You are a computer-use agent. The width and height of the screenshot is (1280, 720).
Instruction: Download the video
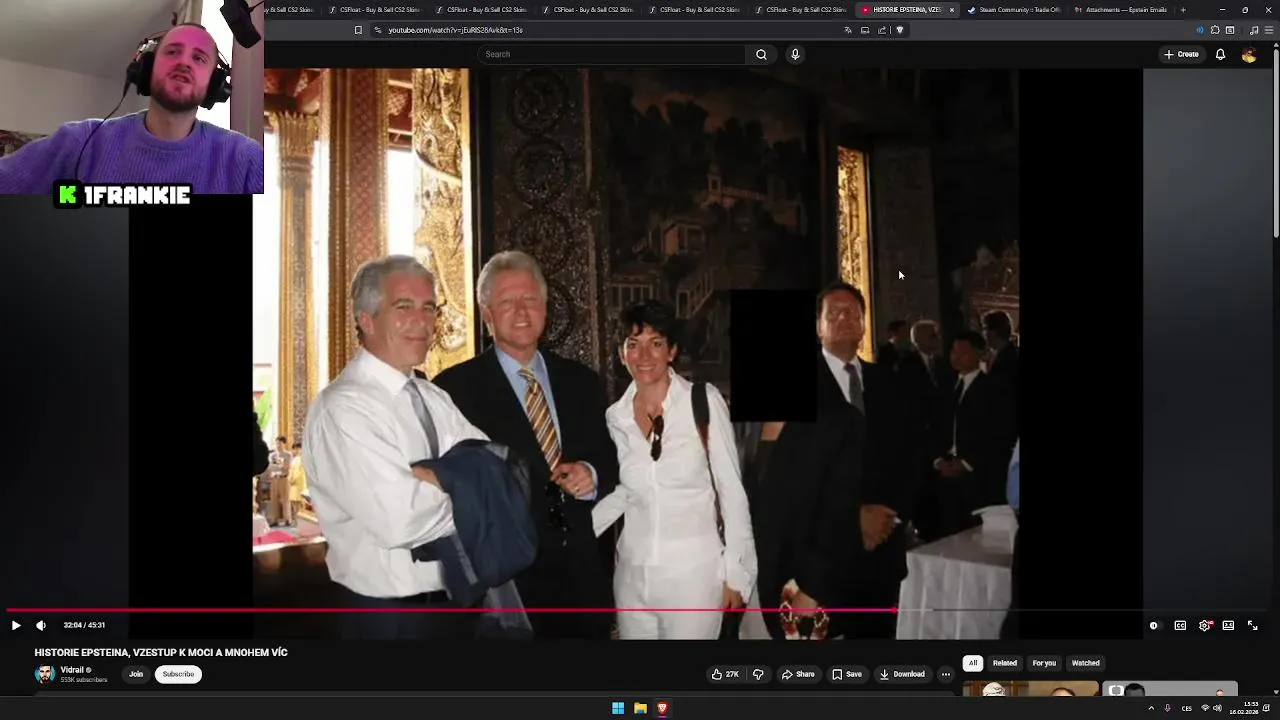tap(903, 674)
